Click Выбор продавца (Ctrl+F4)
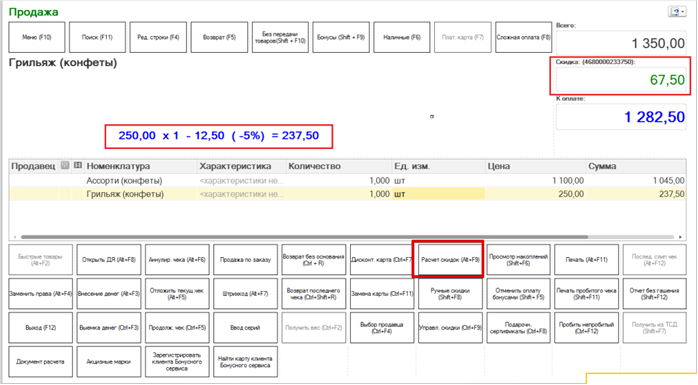 (x=381, y=328)
